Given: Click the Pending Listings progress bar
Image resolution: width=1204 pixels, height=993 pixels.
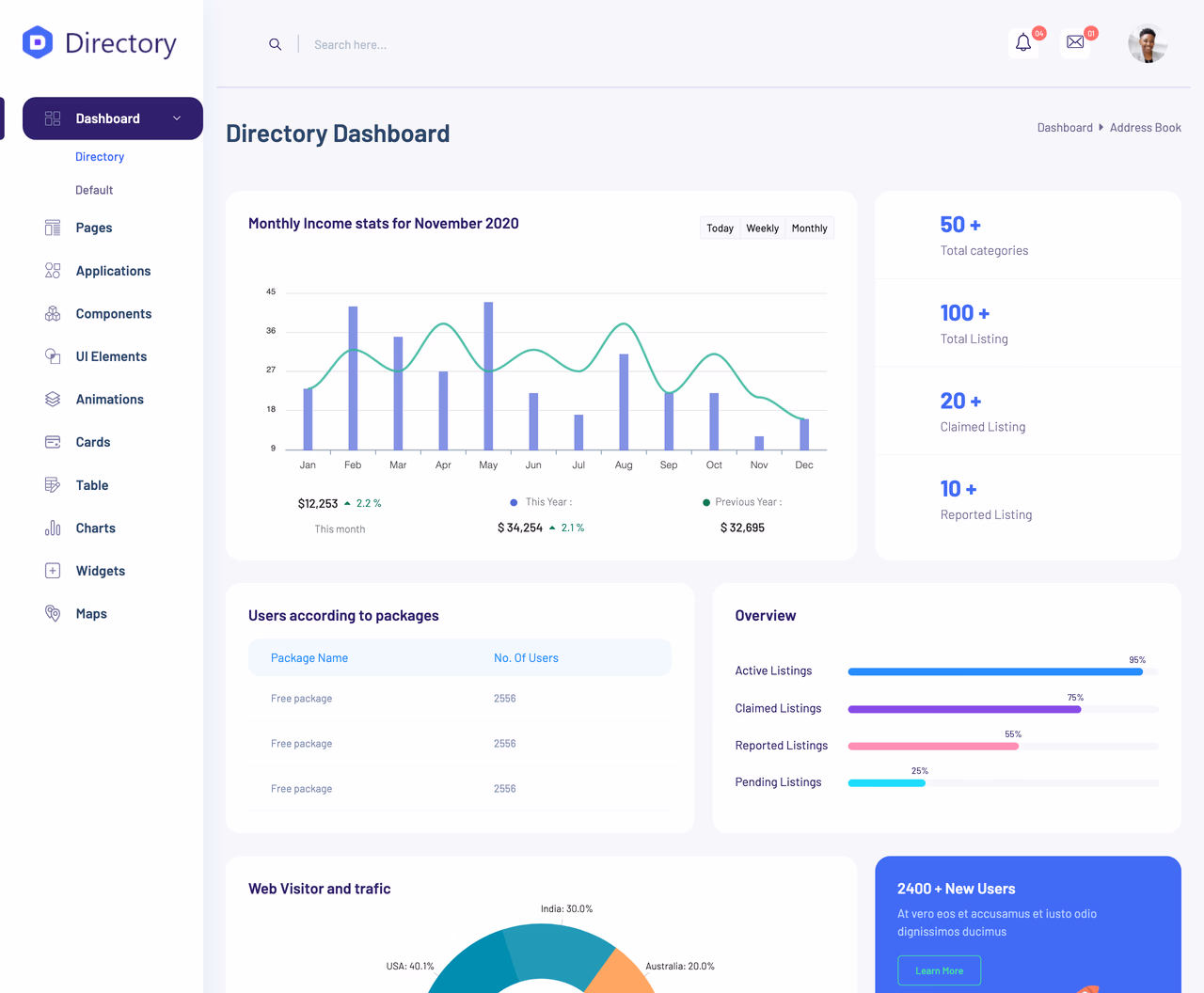Looking at the screenshot, I should pyautogui.click(x=1004, y=782).
